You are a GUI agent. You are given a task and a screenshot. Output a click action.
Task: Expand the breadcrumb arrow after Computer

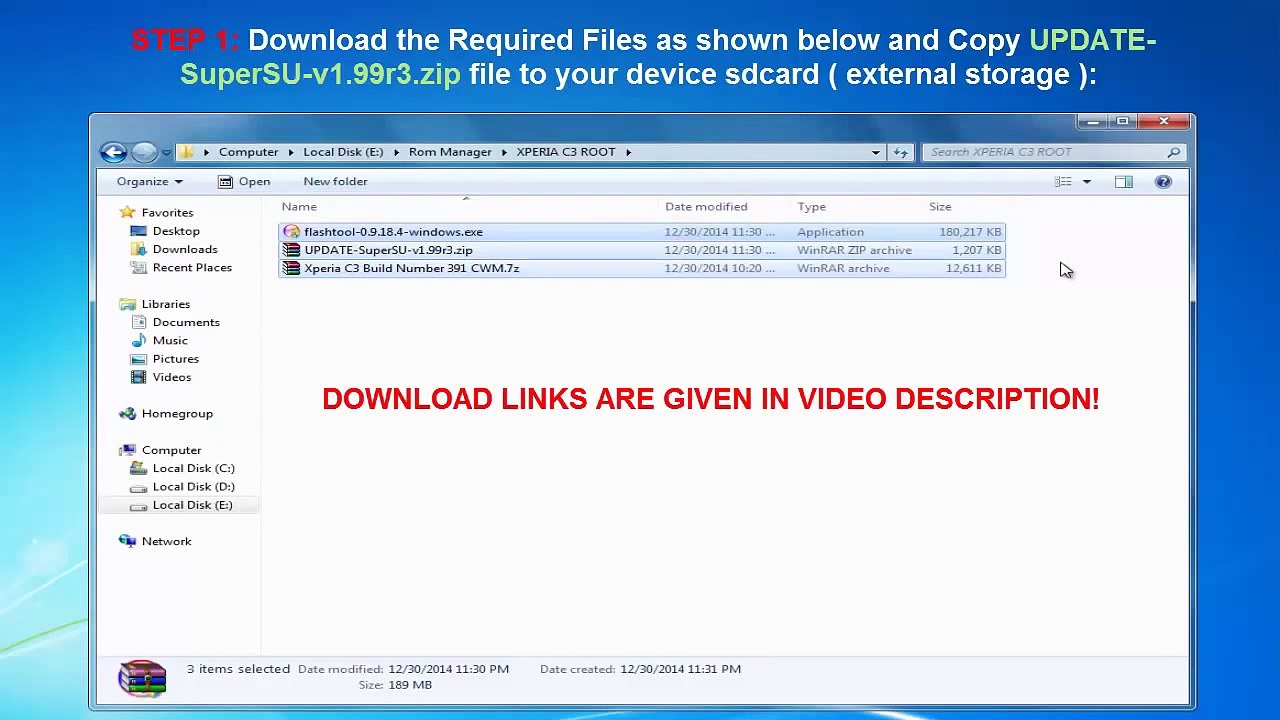coord(291,152)
